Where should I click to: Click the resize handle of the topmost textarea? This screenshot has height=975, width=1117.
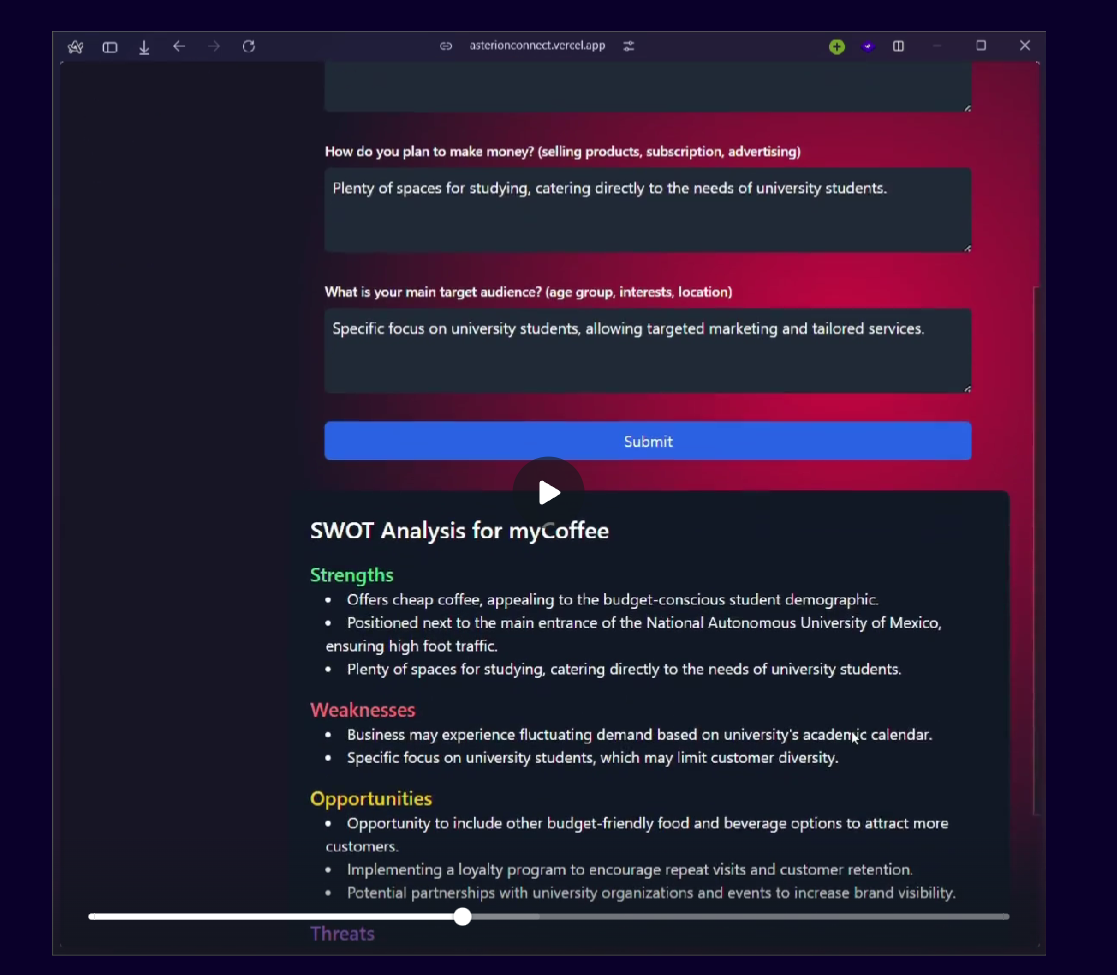[967, 108]
